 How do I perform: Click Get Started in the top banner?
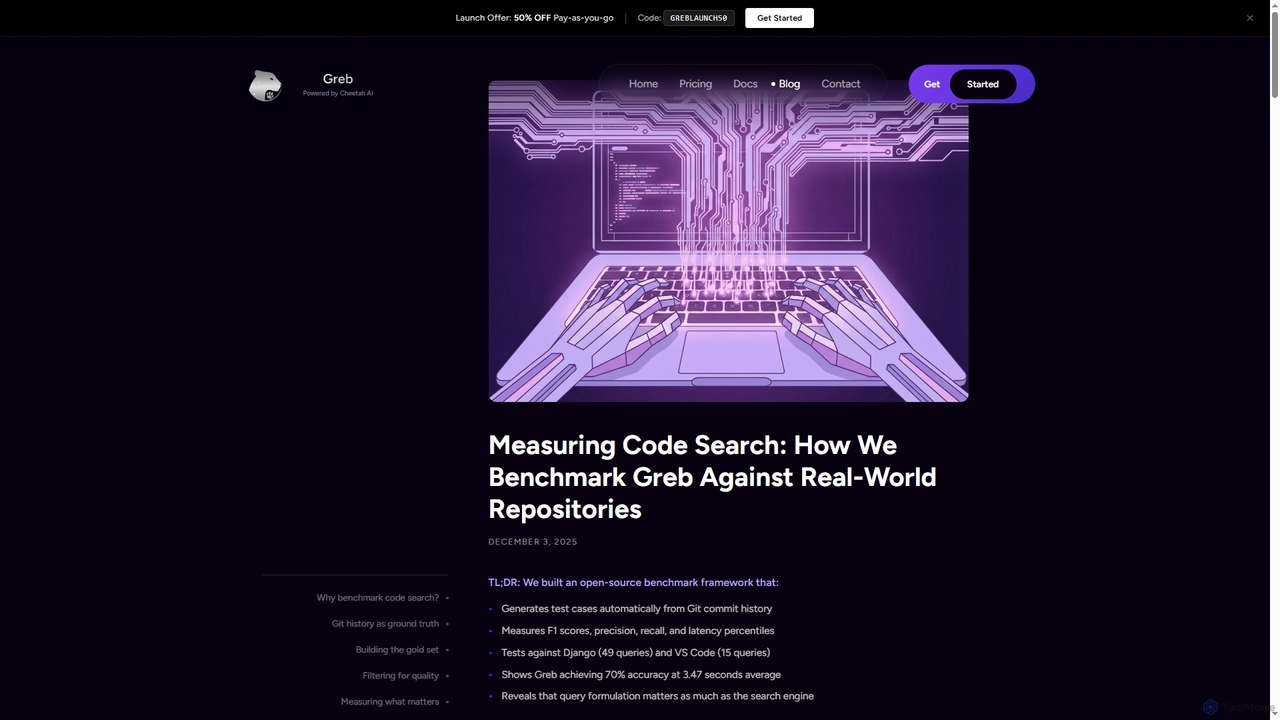pyautogui.click(x=779, y=18)
